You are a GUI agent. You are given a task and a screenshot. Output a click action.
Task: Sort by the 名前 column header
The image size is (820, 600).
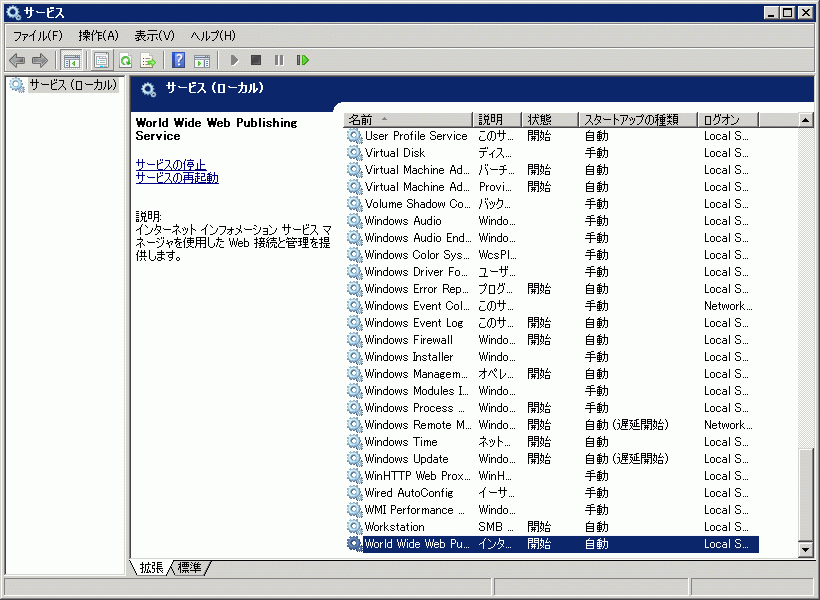click(408, 120)
